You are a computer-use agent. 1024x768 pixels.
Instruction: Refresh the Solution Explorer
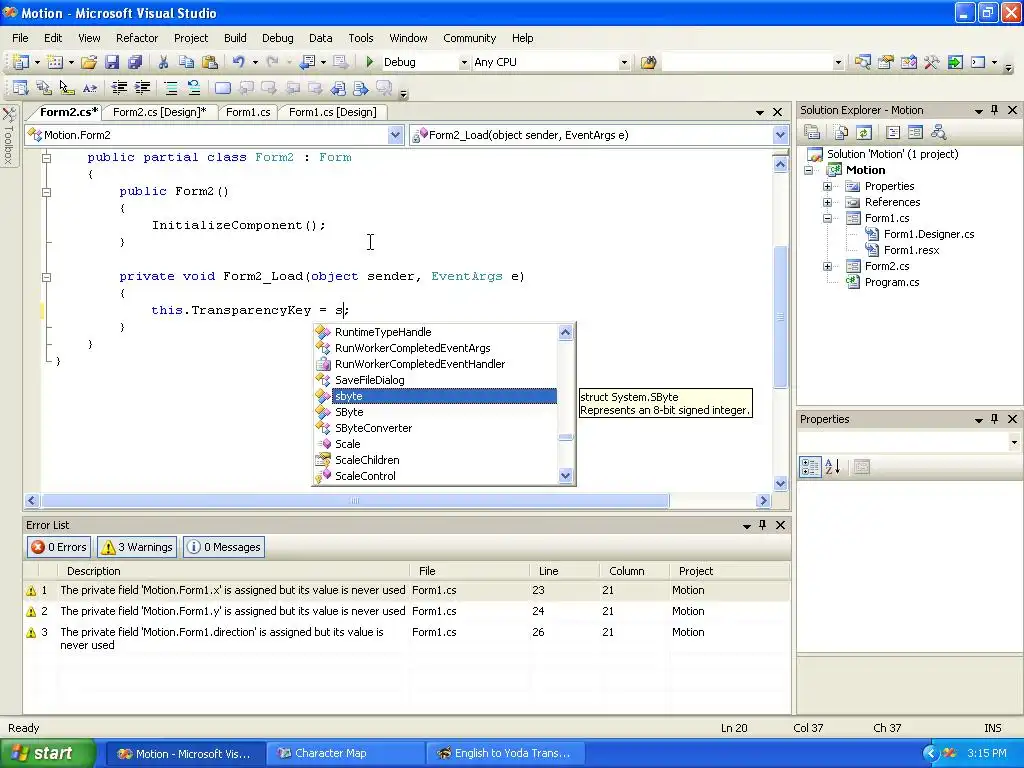(864, 133)
